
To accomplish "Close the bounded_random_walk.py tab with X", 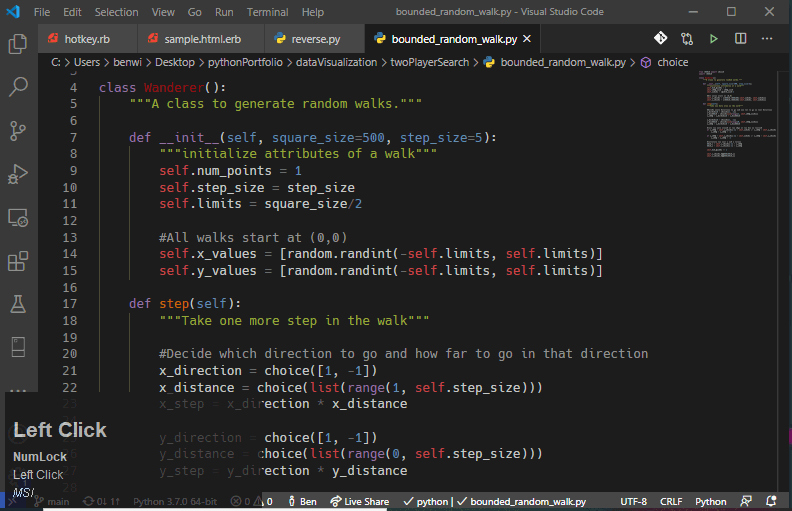I will point(527,38).
